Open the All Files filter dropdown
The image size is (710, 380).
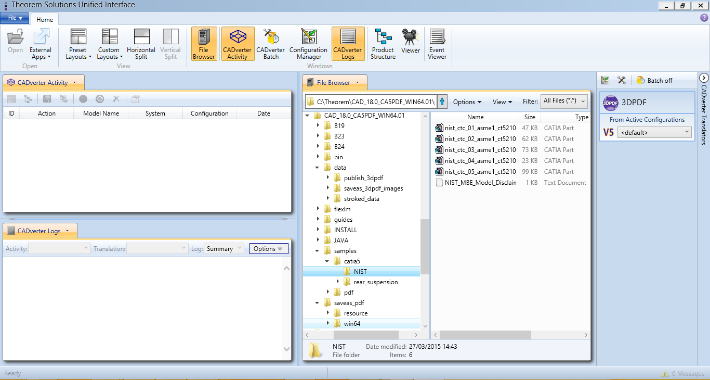pos(564,101)
